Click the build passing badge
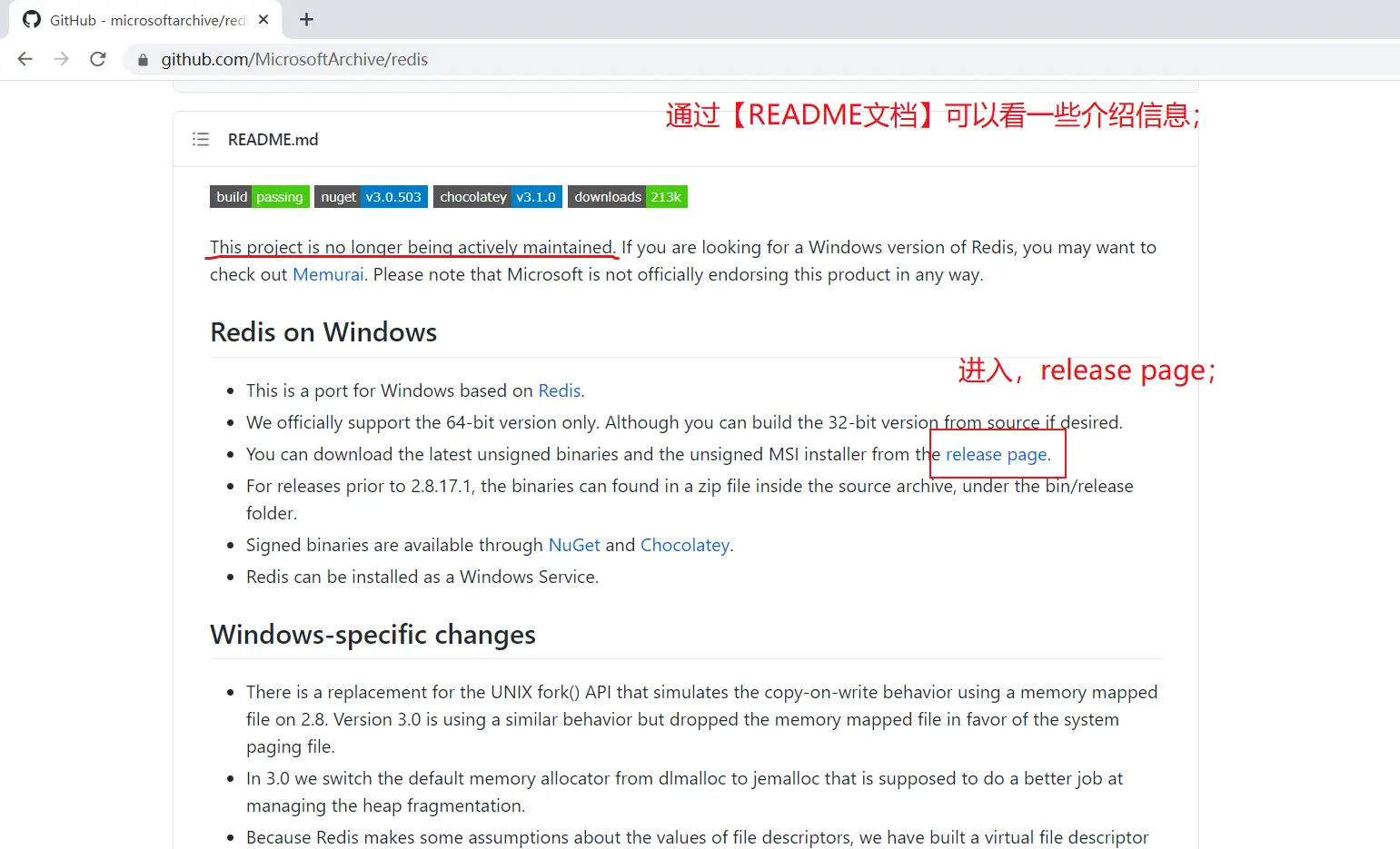The height and width of the screenshot is (849, 1400). tap(260, 197)
